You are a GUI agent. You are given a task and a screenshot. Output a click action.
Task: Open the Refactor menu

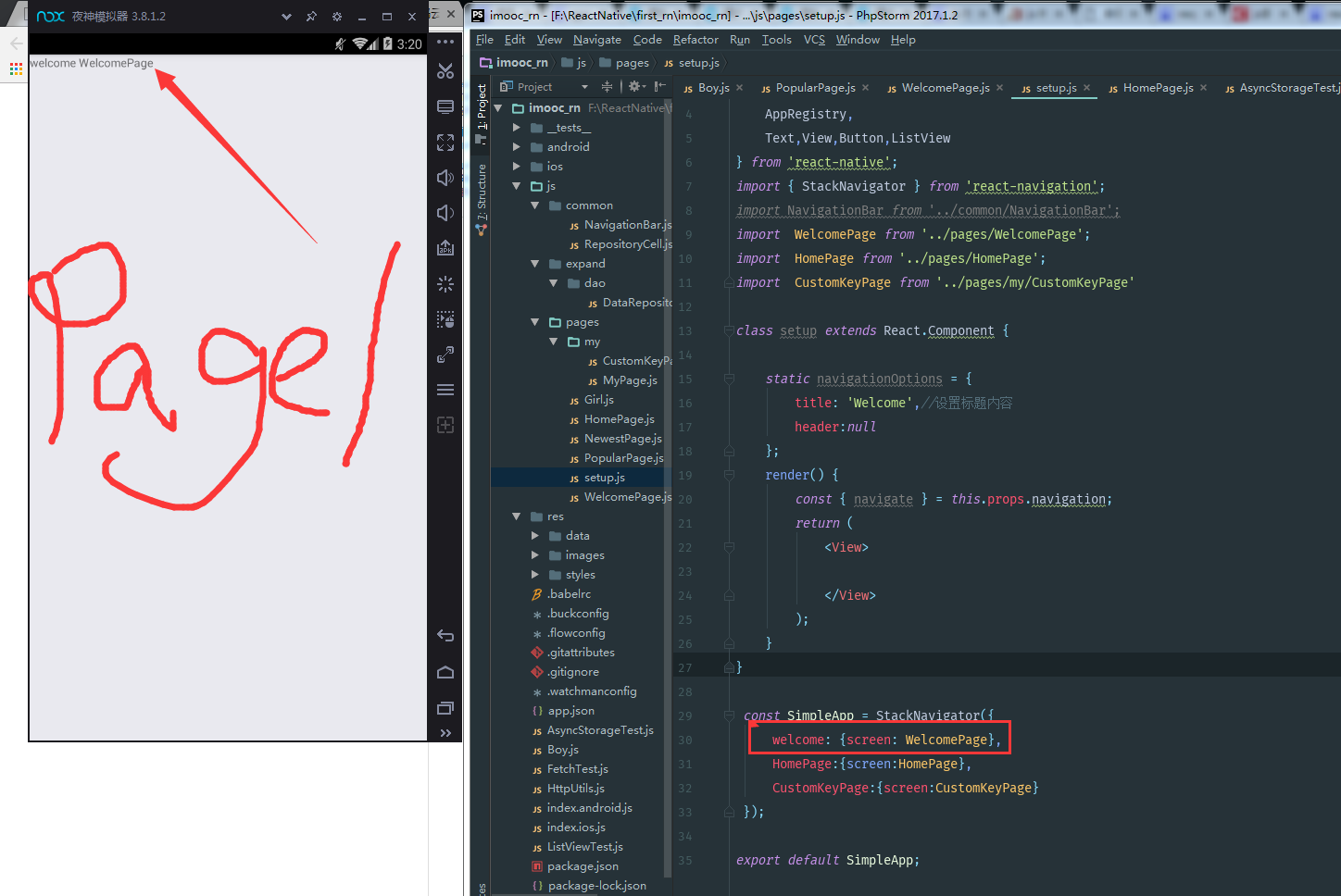click(x=696, y=40)
